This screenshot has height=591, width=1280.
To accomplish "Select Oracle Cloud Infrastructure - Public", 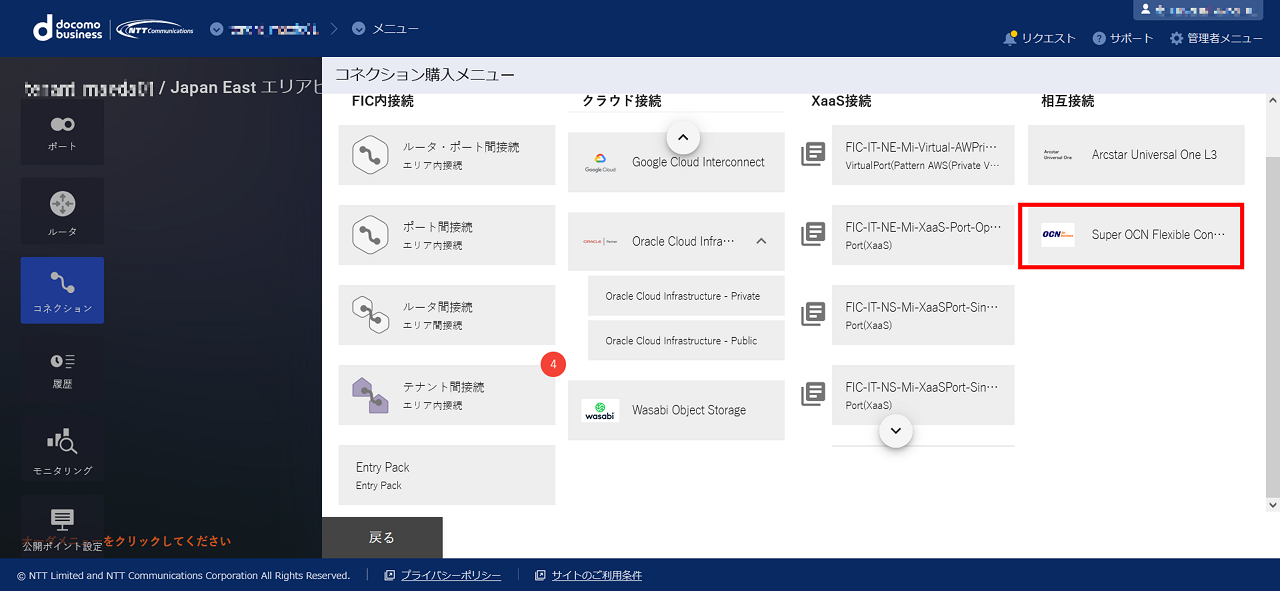I will click(x=682, y=341).
